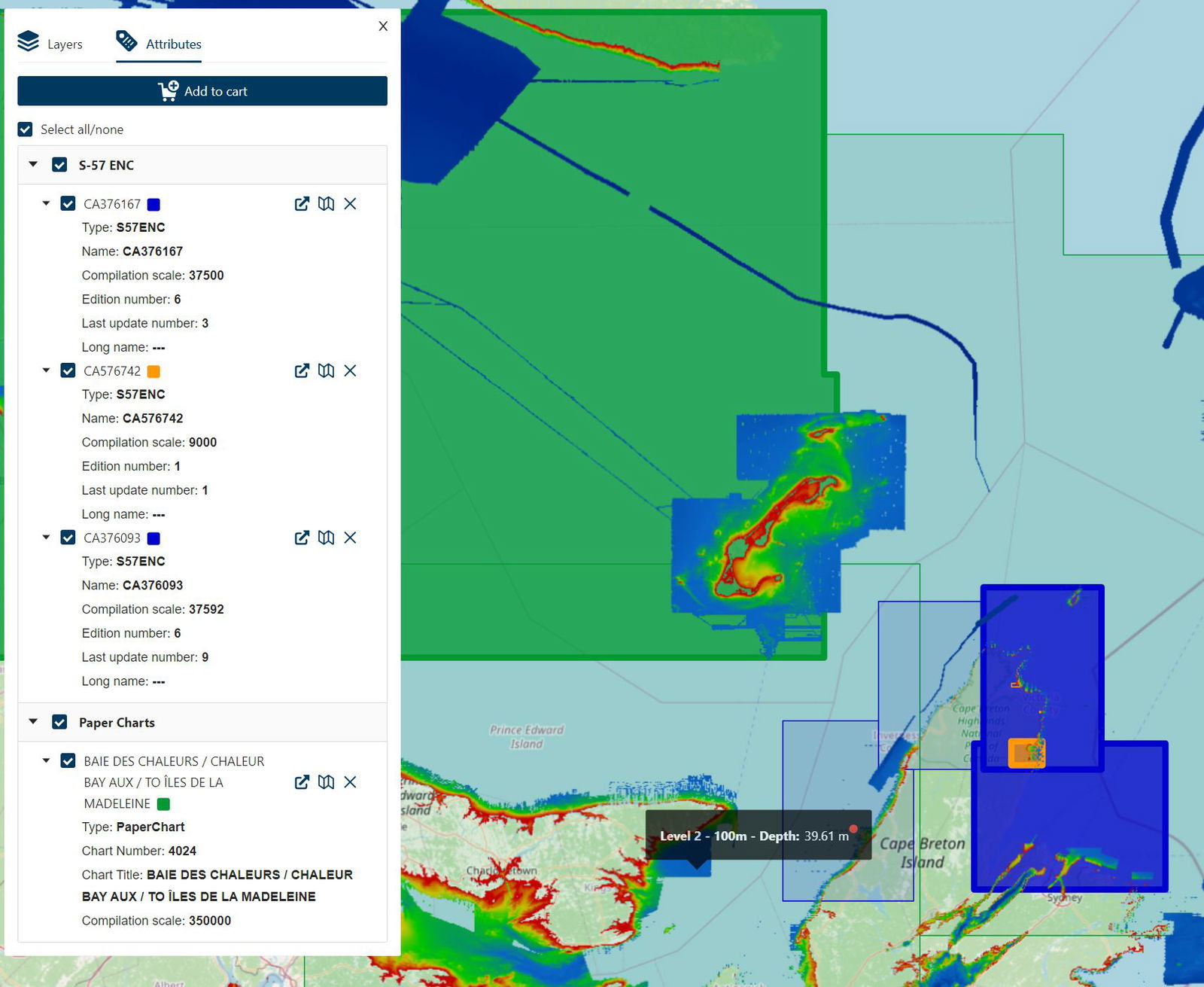Screen dimensions: 1204x987
Task: Uncheck the CA576742 entry
Action: tap(67, 370)
